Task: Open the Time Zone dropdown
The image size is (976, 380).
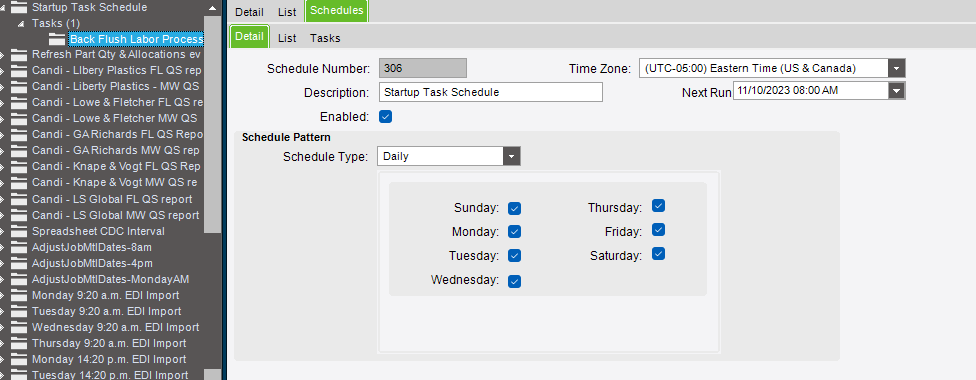Action: pos(896,68)
